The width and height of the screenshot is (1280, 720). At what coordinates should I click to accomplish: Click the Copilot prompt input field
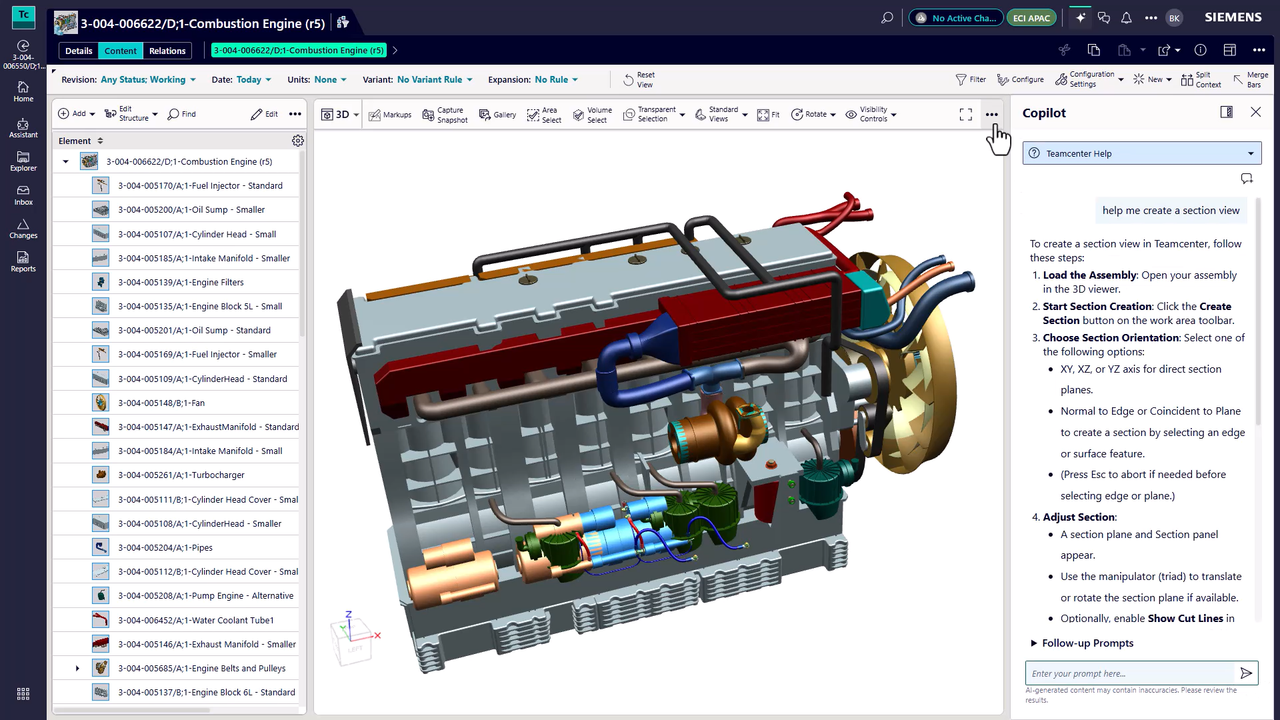coord(1131,673)
